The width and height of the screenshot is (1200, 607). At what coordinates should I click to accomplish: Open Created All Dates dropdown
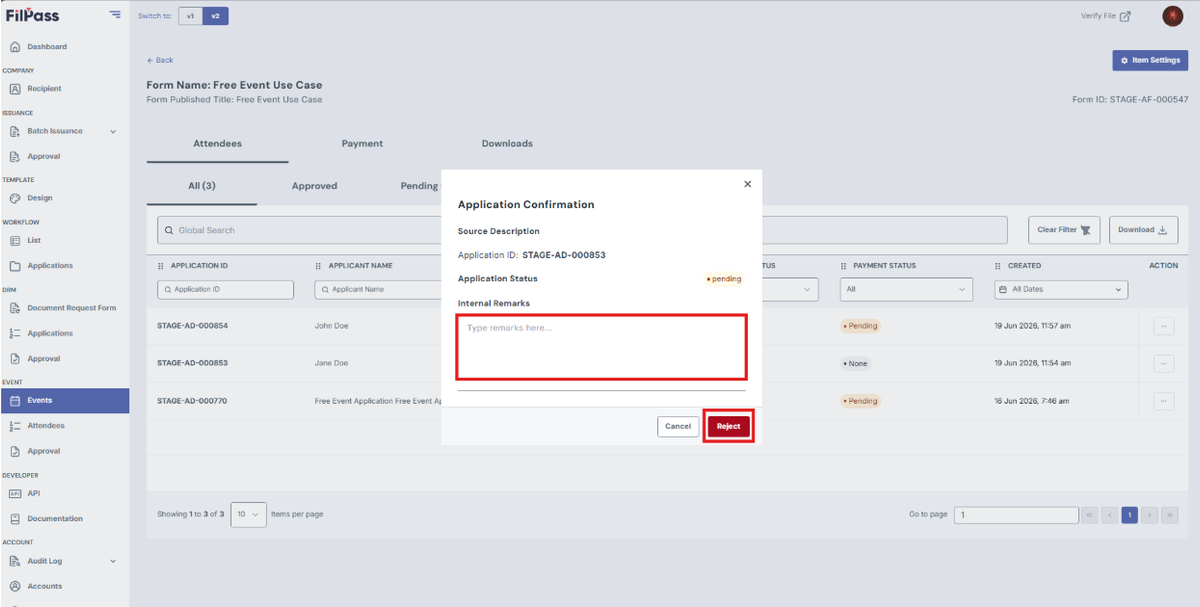click(1061, 289)
